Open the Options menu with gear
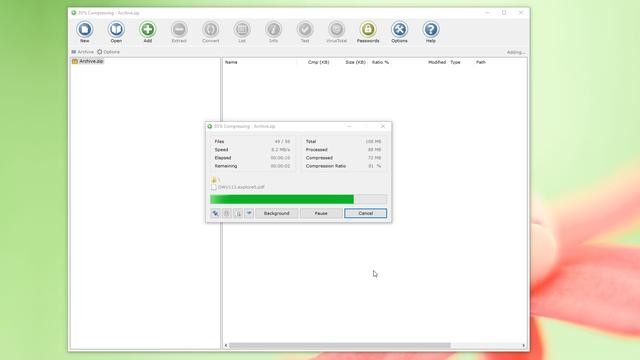This screenshot has height=360, width=640. tap(109, 52)
